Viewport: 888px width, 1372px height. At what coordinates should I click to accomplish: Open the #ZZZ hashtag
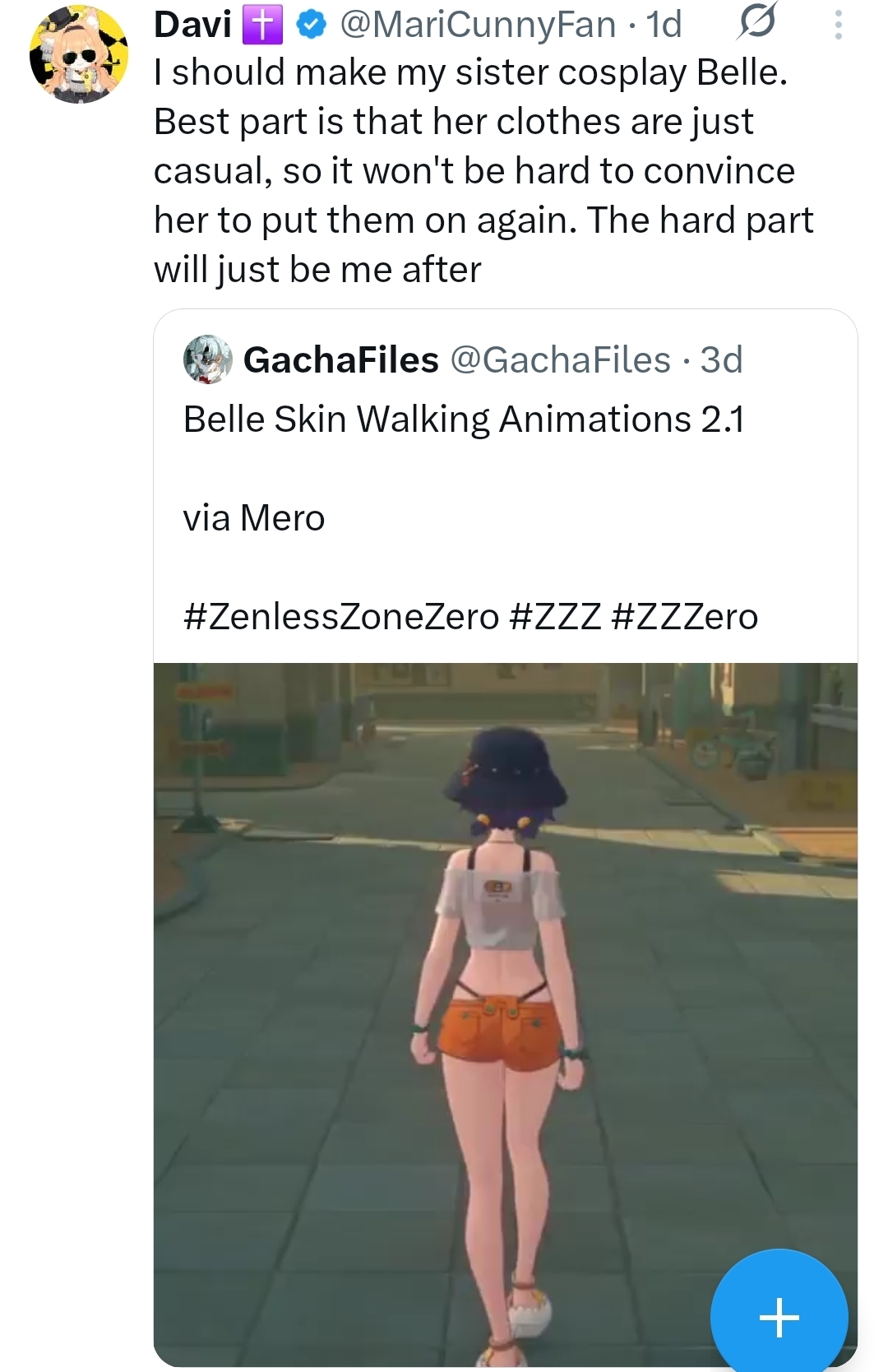pos(556,617)
